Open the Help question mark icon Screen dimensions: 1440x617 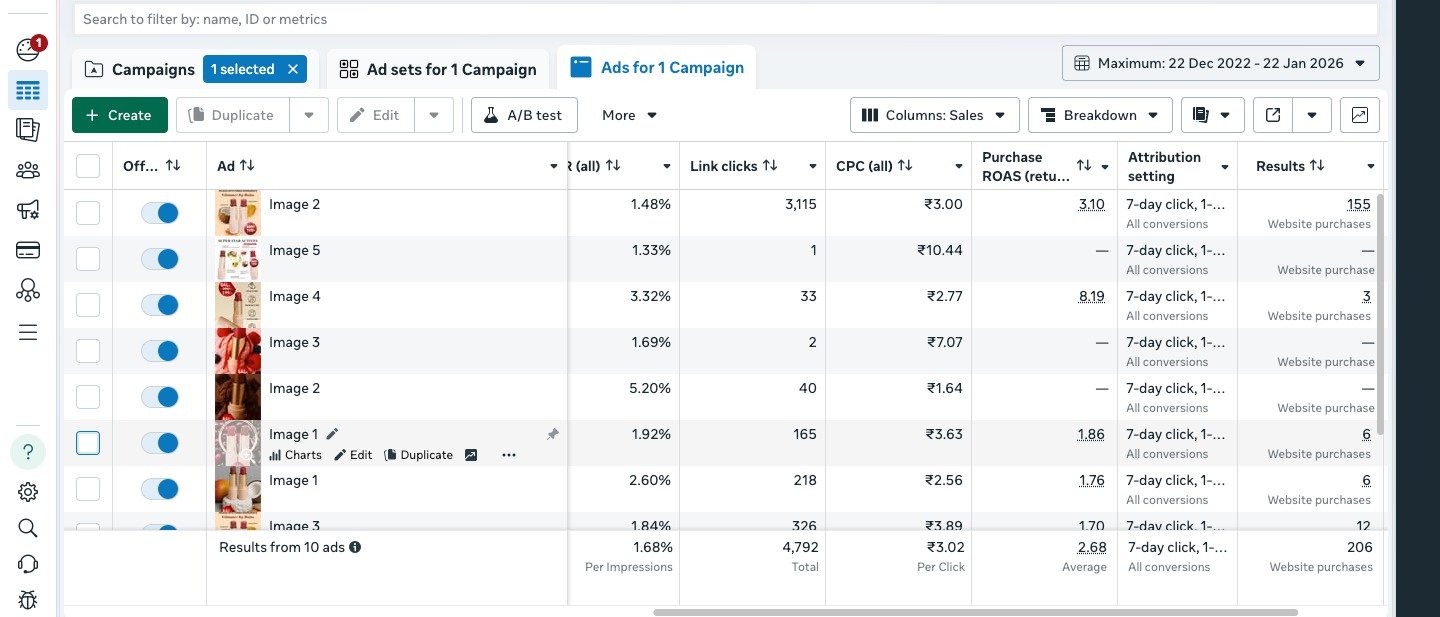pos(28,452)
